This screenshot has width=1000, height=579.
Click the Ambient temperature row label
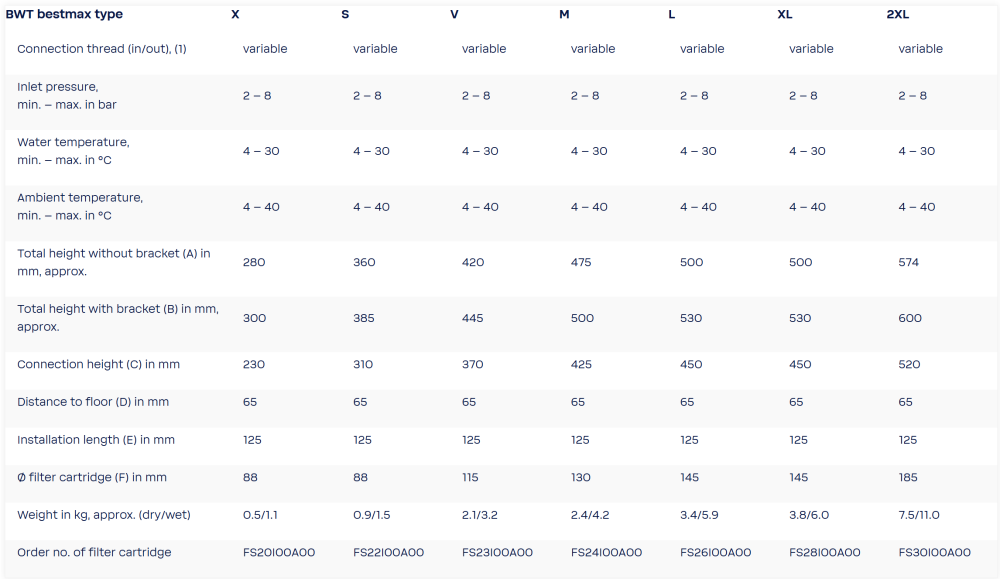click(80, 207)
